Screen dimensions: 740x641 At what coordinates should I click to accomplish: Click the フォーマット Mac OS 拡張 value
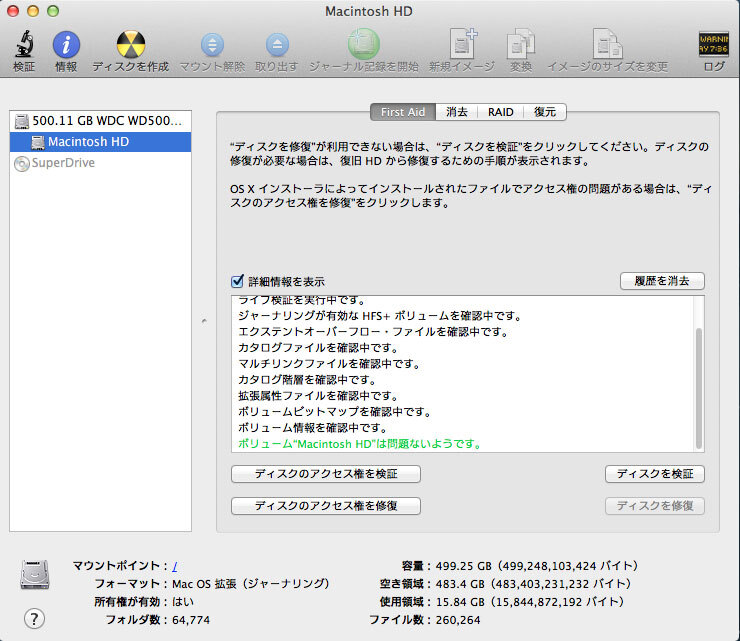coord(251,584)
